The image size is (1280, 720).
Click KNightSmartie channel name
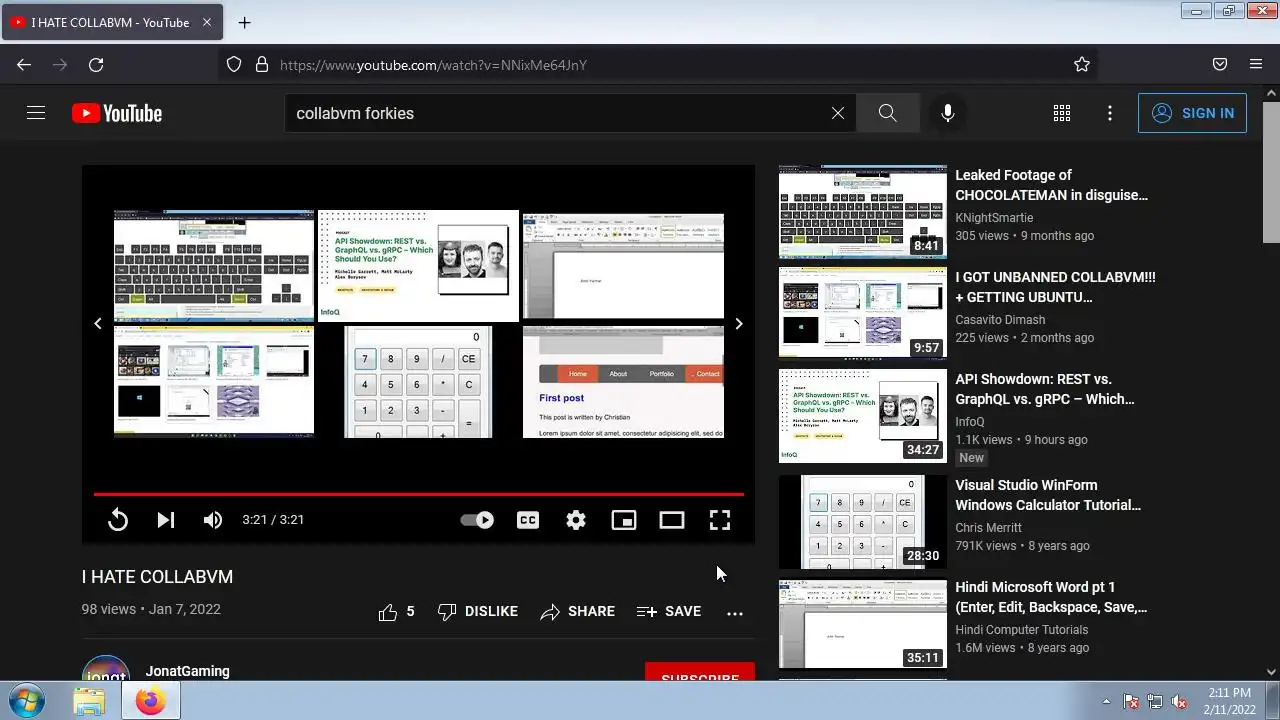click(994, 218)
